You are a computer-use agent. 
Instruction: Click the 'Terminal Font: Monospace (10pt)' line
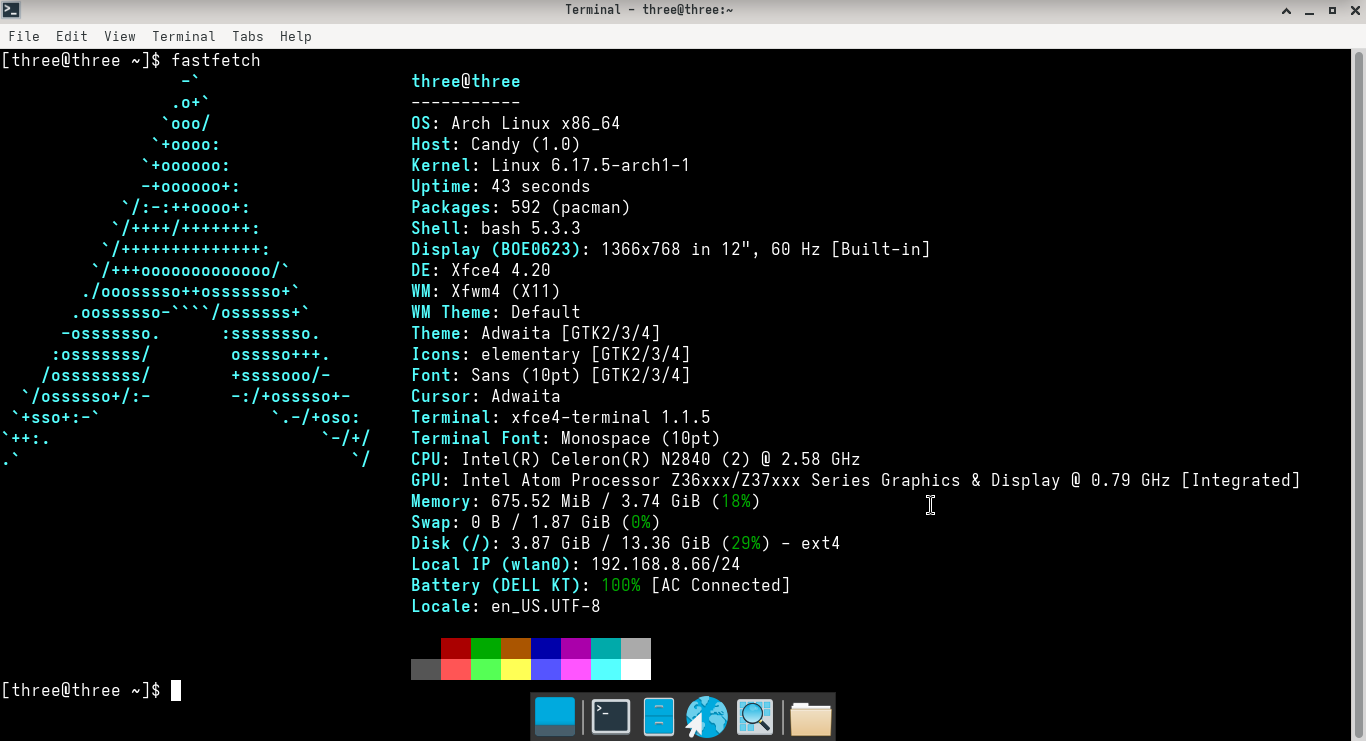(x=566, y=438)
